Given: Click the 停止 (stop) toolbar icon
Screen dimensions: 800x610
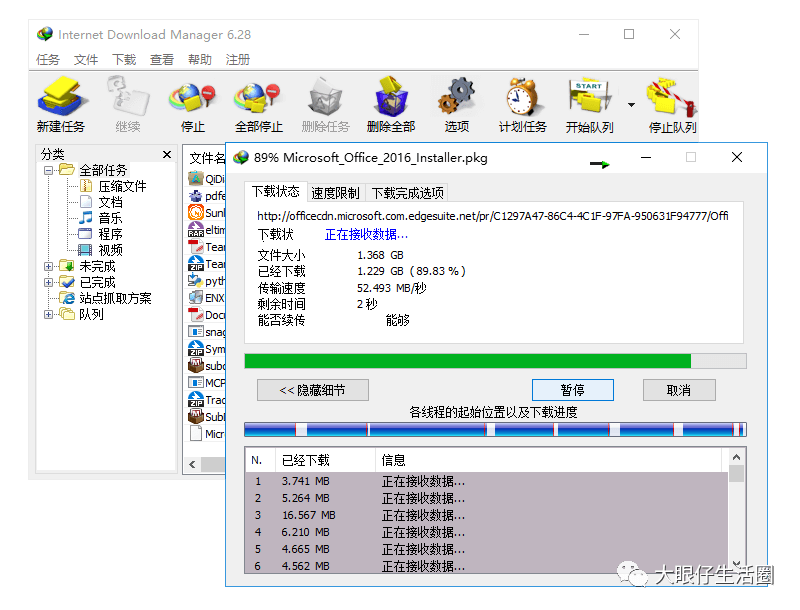Looking at the screenshot, I should [x=192, y=105].
